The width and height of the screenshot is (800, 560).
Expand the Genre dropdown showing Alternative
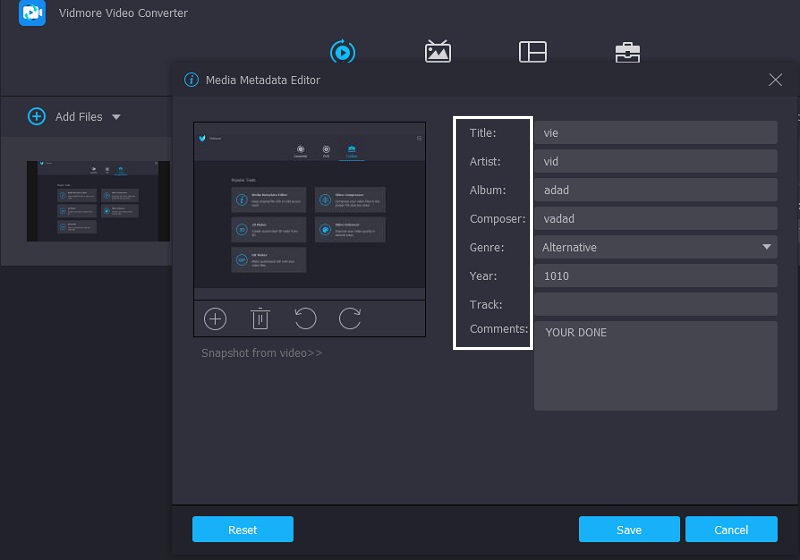pyautogui.click(x=767, y=247)
